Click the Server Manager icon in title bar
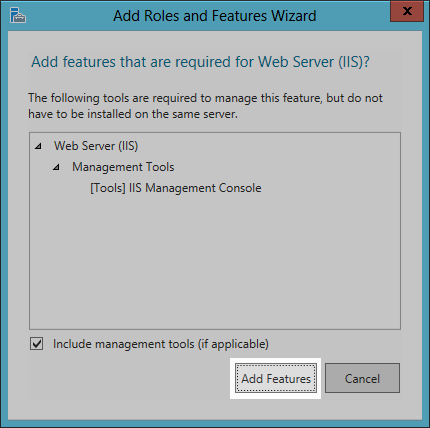 (x=18, y=15)
